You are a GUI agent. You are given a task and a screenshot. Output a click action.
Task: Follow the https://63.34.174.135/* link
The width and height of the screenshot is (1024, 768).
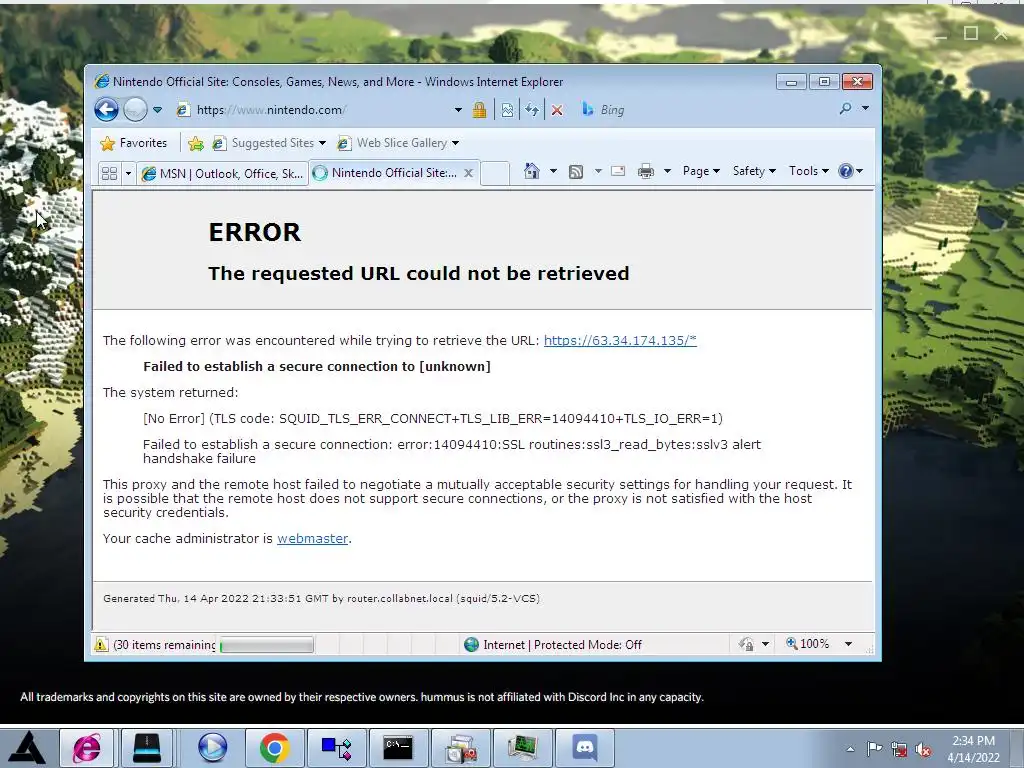tap(620, 340)
